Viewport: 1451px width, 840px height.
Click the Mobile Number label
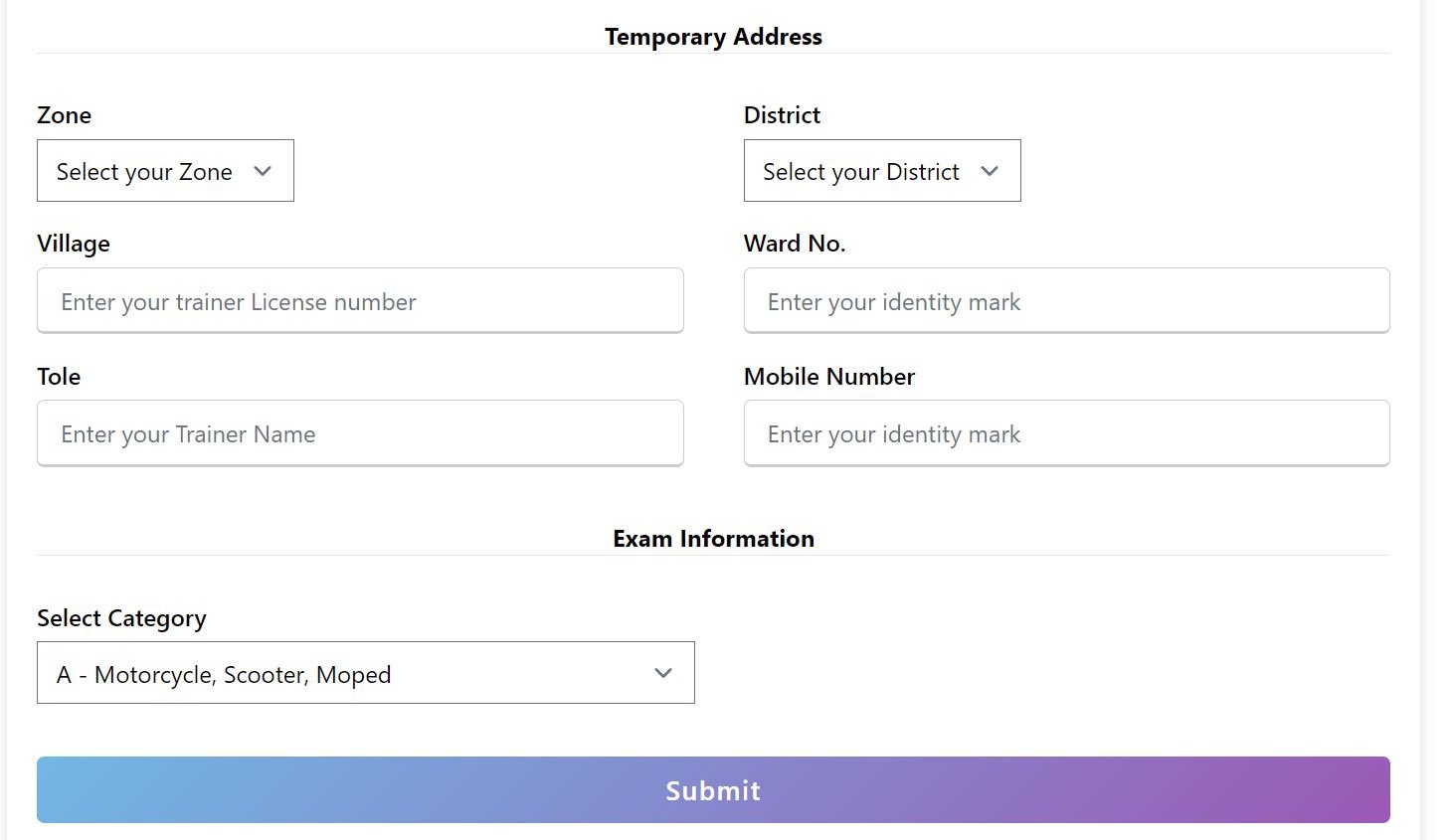coord(829,377)
